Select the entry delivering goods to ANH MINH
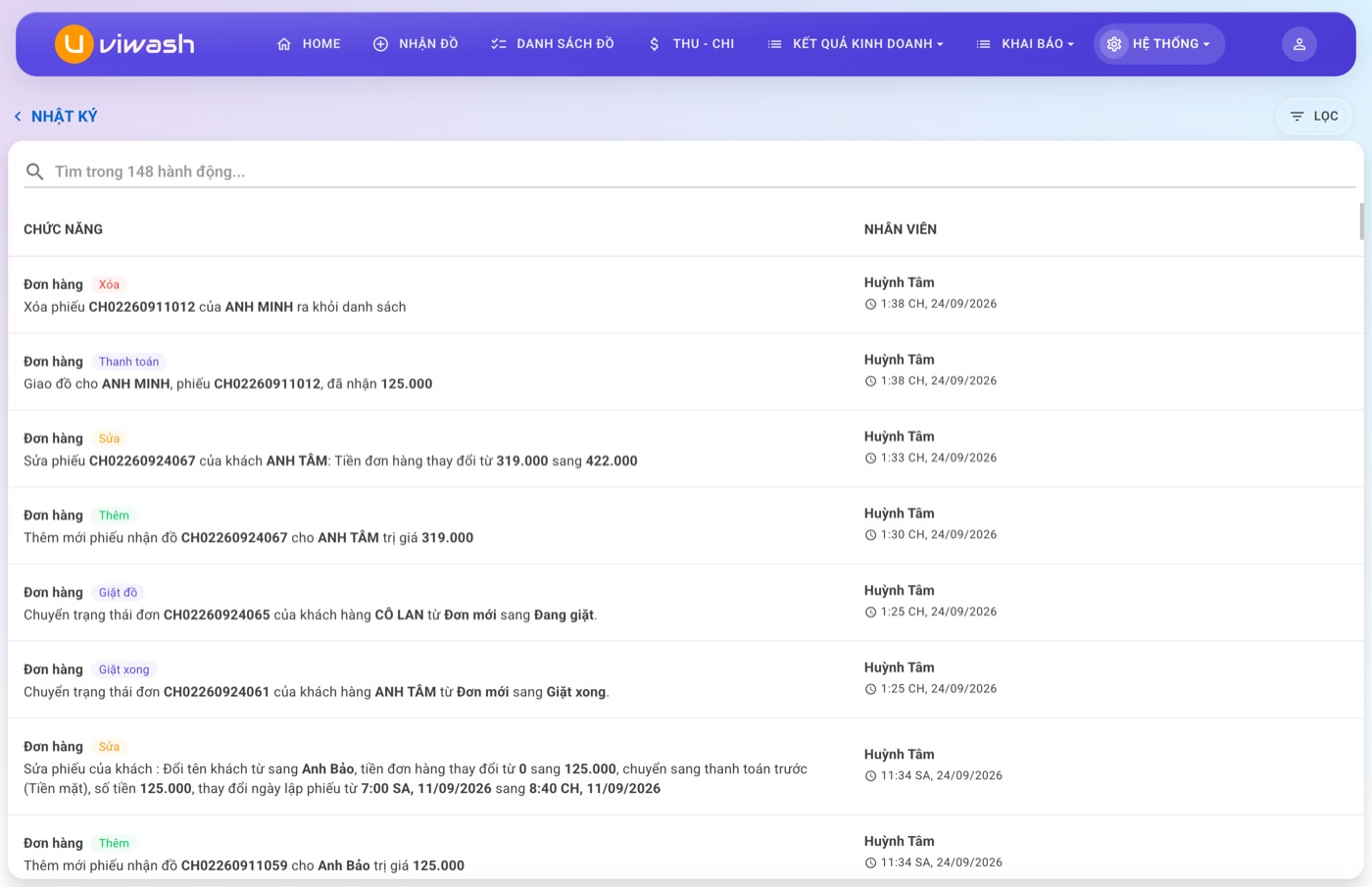 click(x=686, y=372)
